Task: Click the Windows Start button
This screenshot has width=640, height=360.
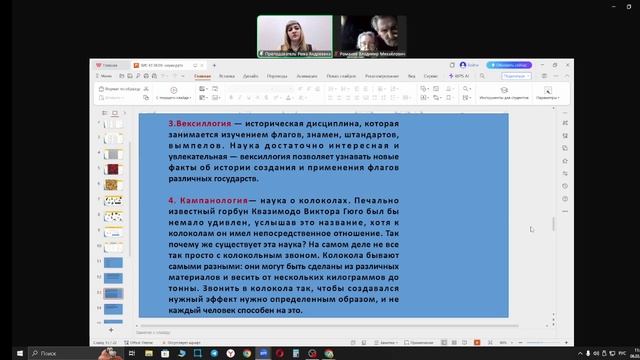Action: click(x=20, y=353)
